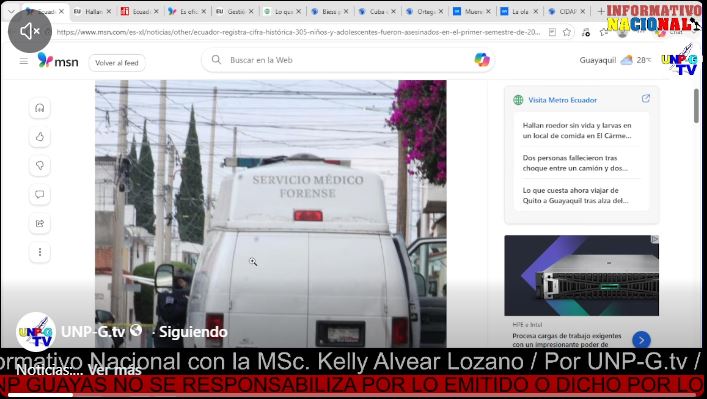Click the video progress bar at bottom
The height and width of the screenshot is (399, 707).
pyautogui.click(x=354, y=395)
